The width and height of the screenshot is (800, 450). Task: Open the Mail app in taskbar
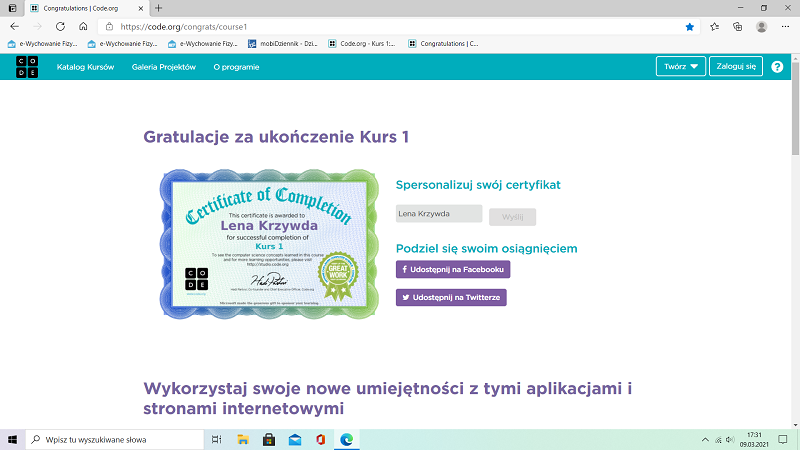point(294,439)
